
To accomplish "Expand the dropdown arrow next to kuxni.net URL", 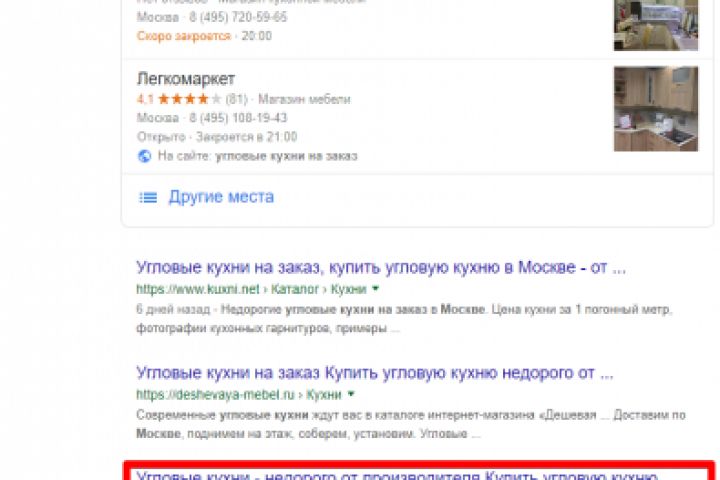I will pyautogui.click(x=375, y=289).
